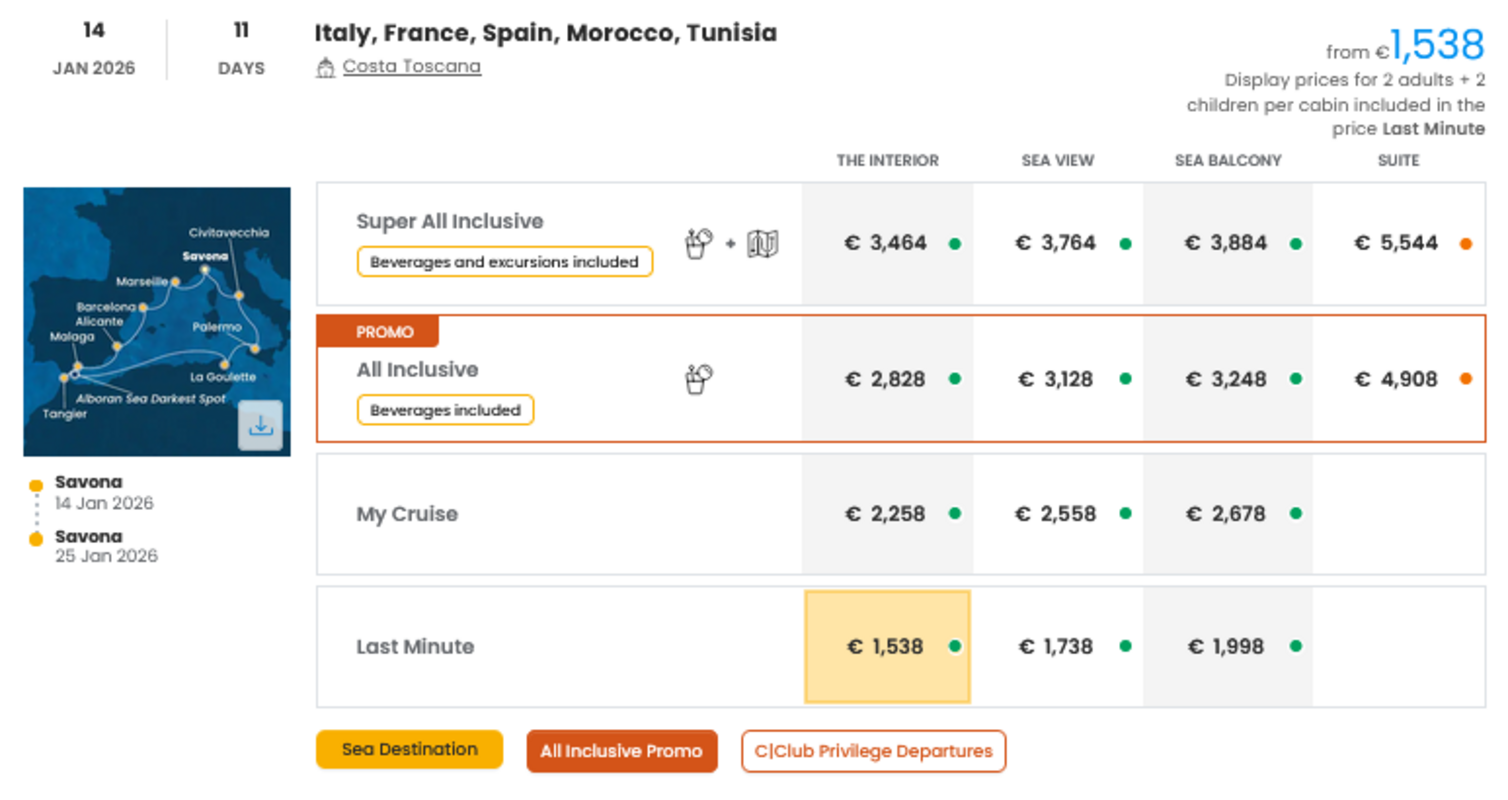Click the All Inclusive Promo tag
This screenshot has width=1508, height=800.
point(621,751)
